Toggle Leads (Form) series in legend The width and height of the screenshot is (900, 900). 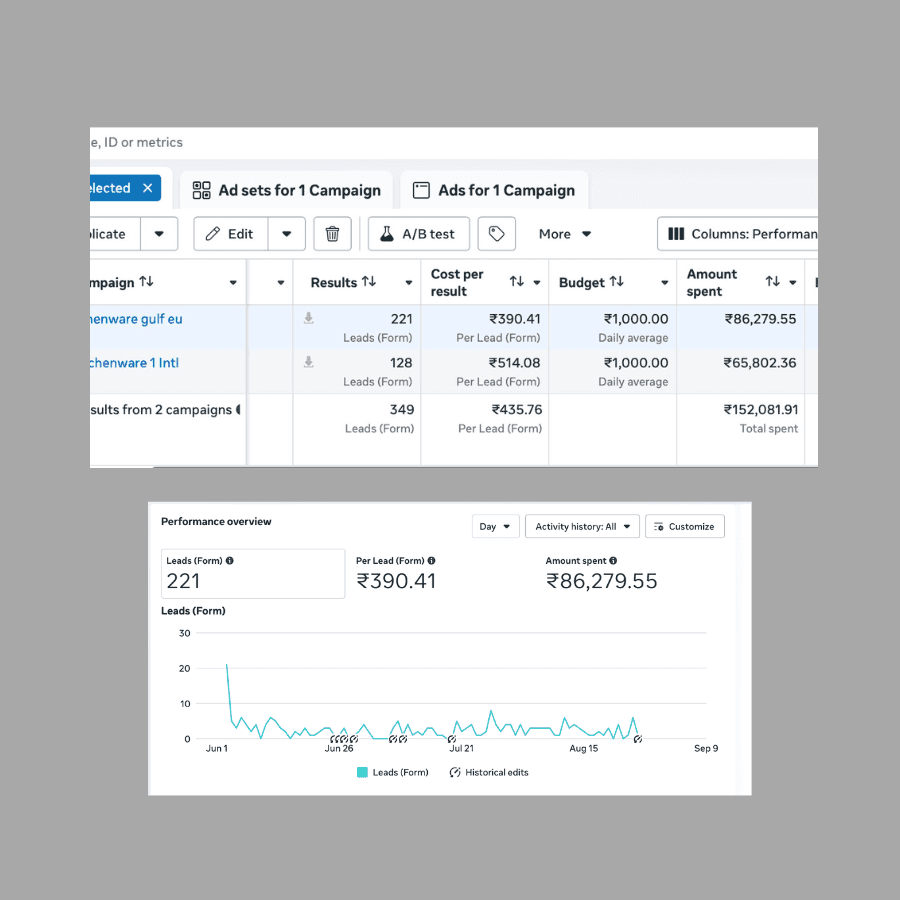[x=393, y=773]
